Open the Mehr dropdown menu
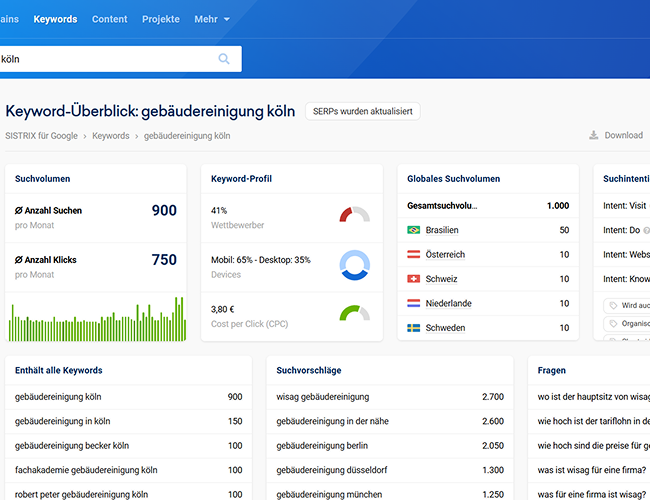The height and width of the screenshot is (500, 650). pos(211,19)
